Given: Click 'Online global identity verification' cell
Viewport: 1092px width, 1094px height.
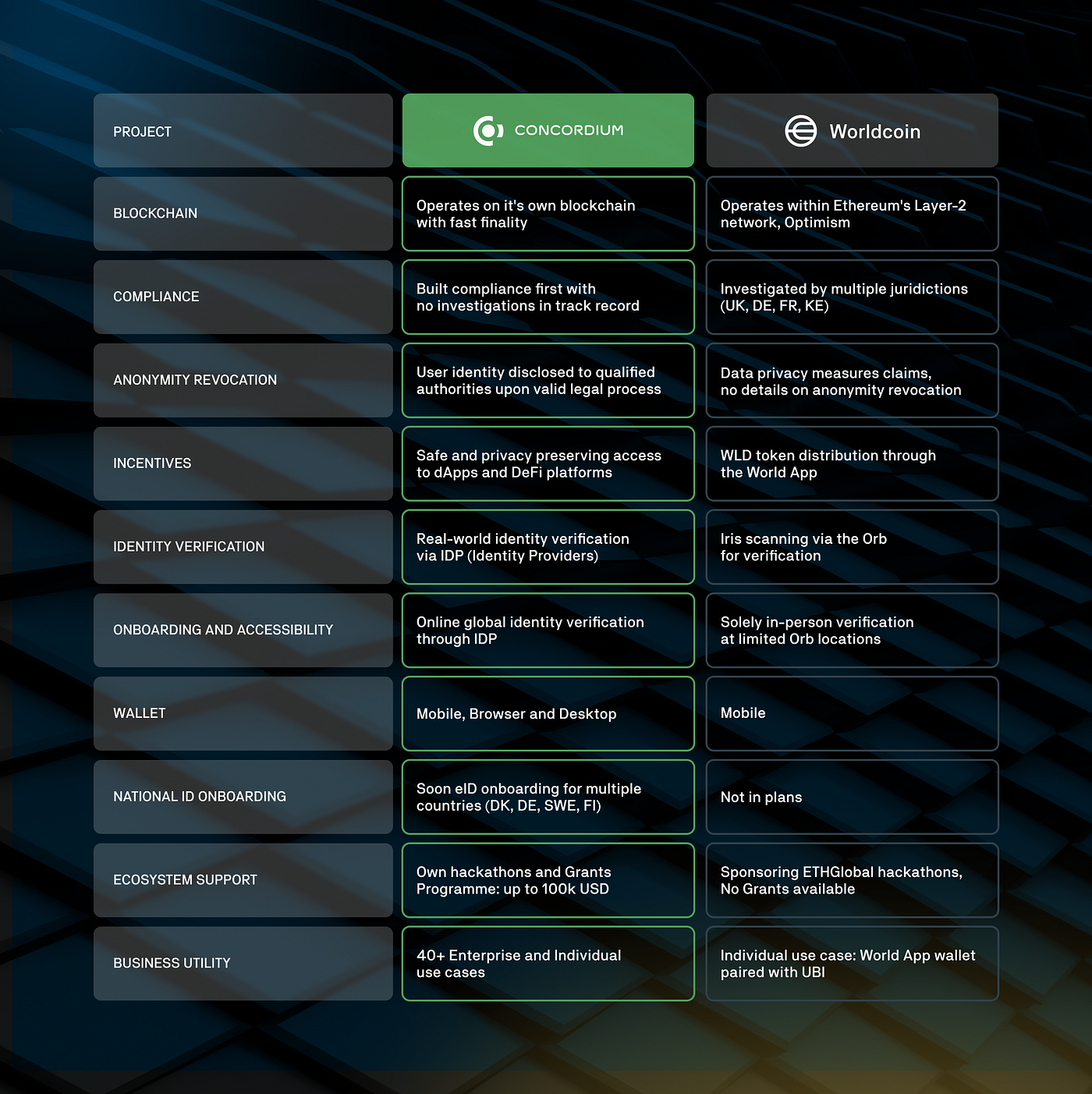Looking at the screenshot, I should point(548,630).
